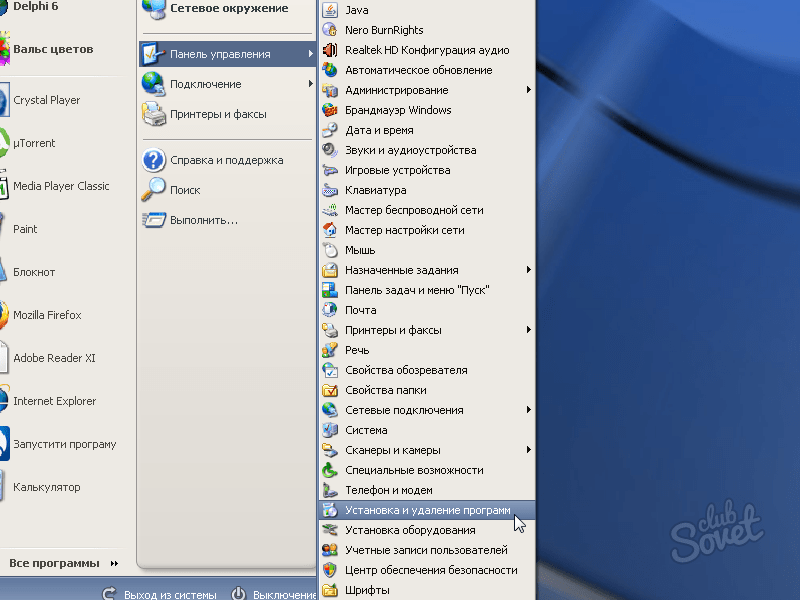This screenshot has height=600, width=800.
Task: Expand Сканеры и камеры submenu arrow
Action: (528, 450)
